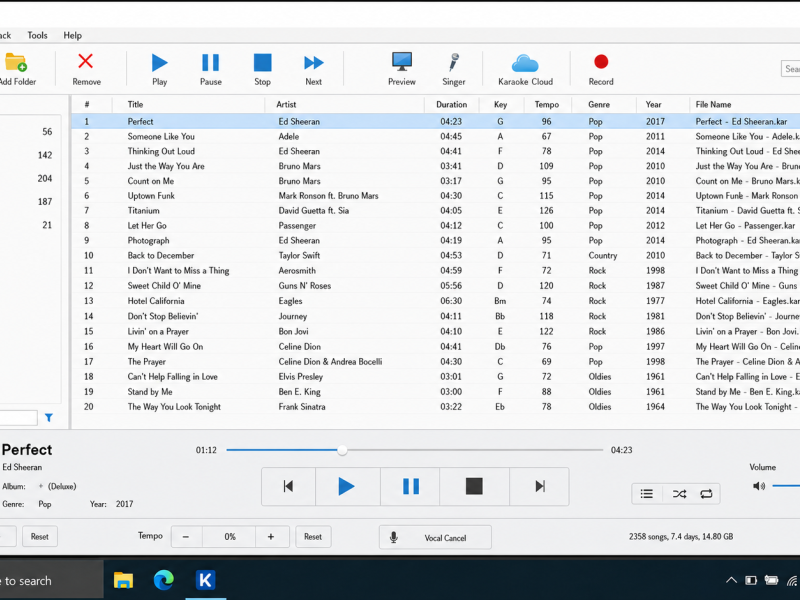Viewport: 800px width, 600px height.
Task: Toggle repeat playback mode
Action: (706, 494)
